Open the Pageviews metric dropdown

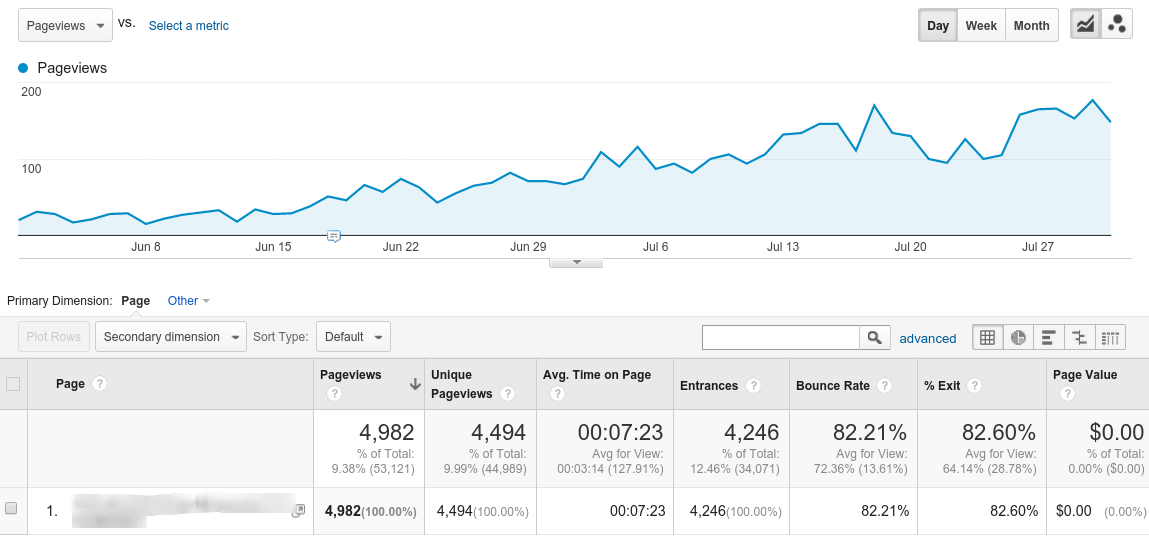tap(65, 26)
